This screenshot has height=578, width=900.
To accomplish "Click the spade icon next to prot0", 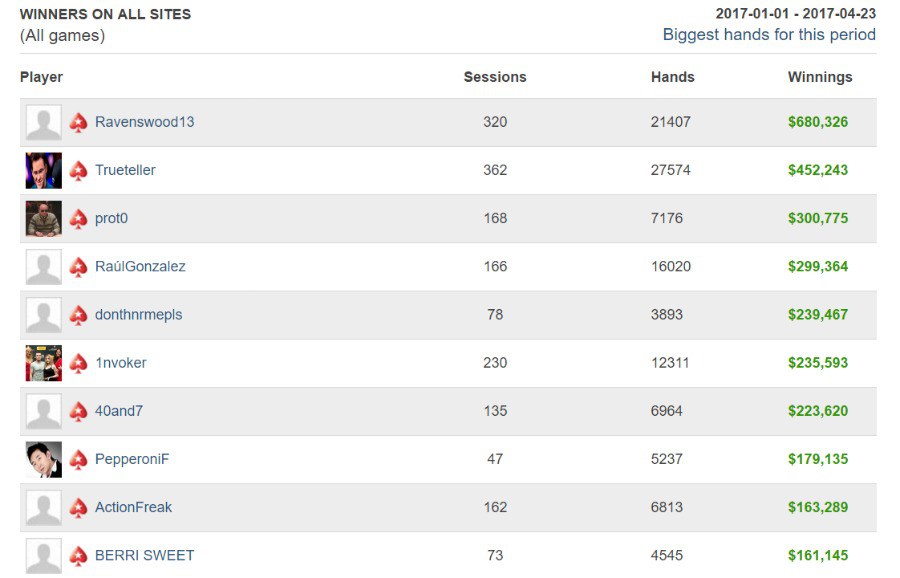I will click(78, 219).
